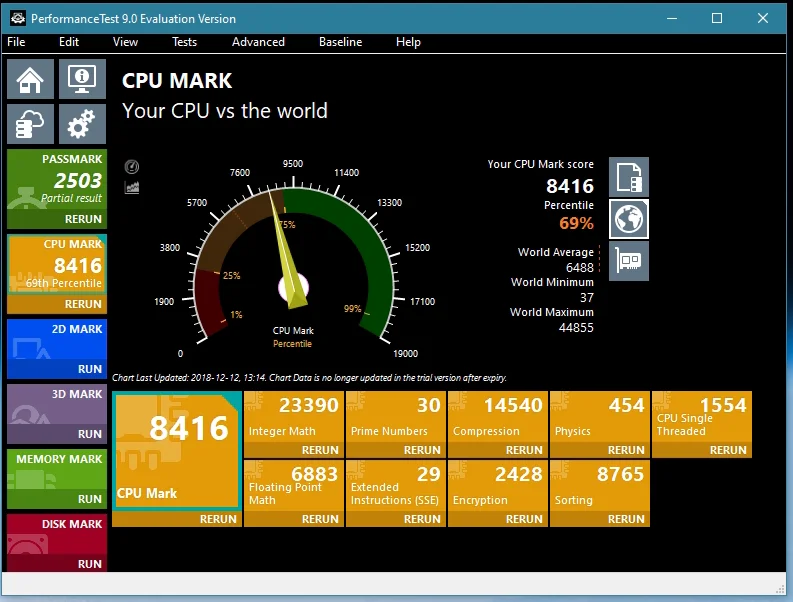Click the PerformanceTest app icon in title bar
This screenshot has width=793, height=602.
pyautogui.click(x=18, y=19)
